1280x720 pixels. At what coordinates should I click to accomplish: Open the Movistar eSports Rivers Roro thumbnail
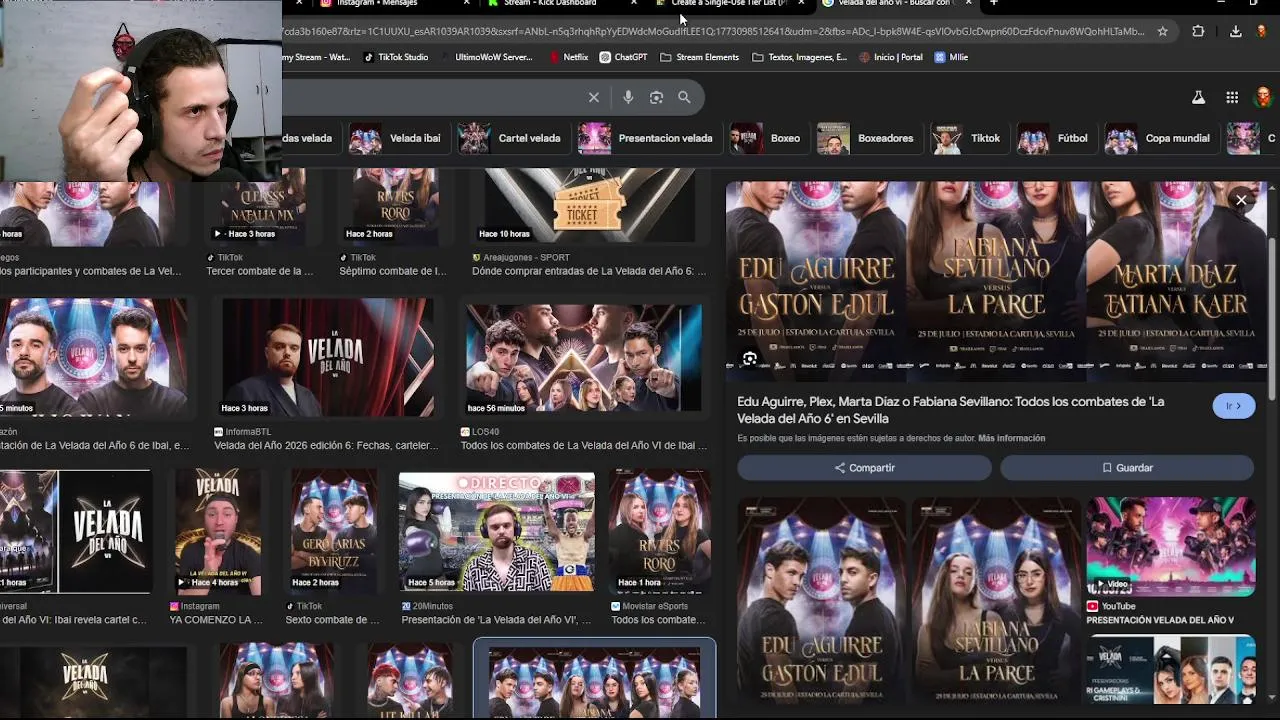[x=660, y=531]
